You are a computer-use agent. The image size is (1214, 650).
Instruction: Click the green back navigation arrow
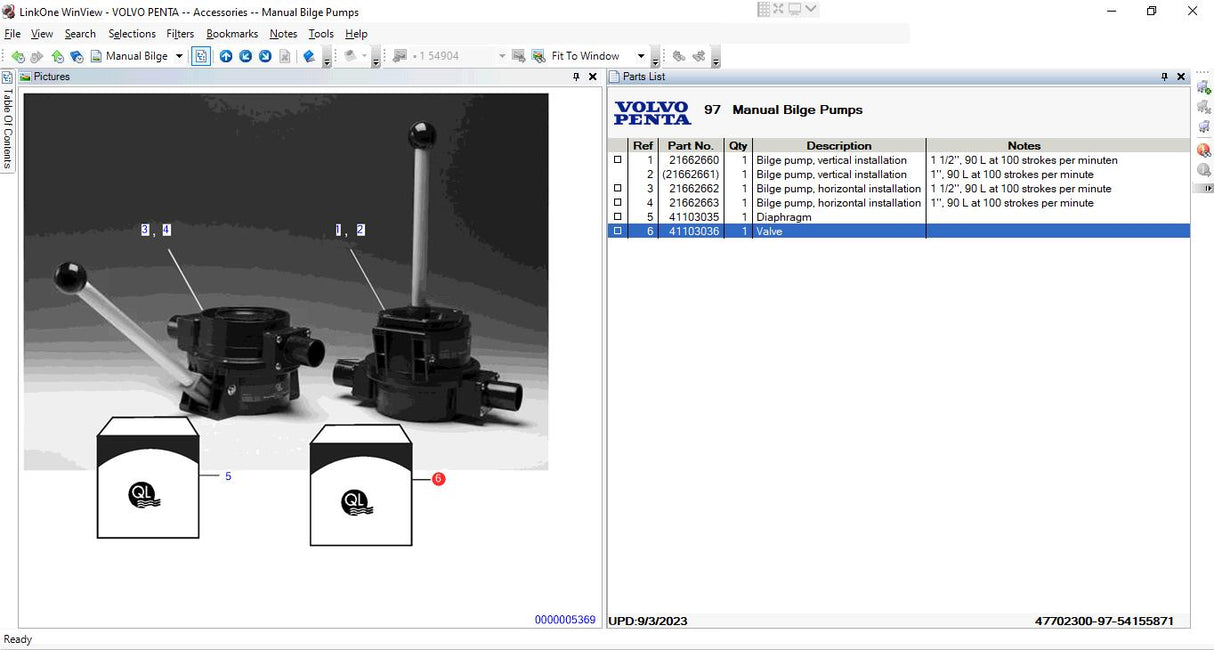(18, 56)
